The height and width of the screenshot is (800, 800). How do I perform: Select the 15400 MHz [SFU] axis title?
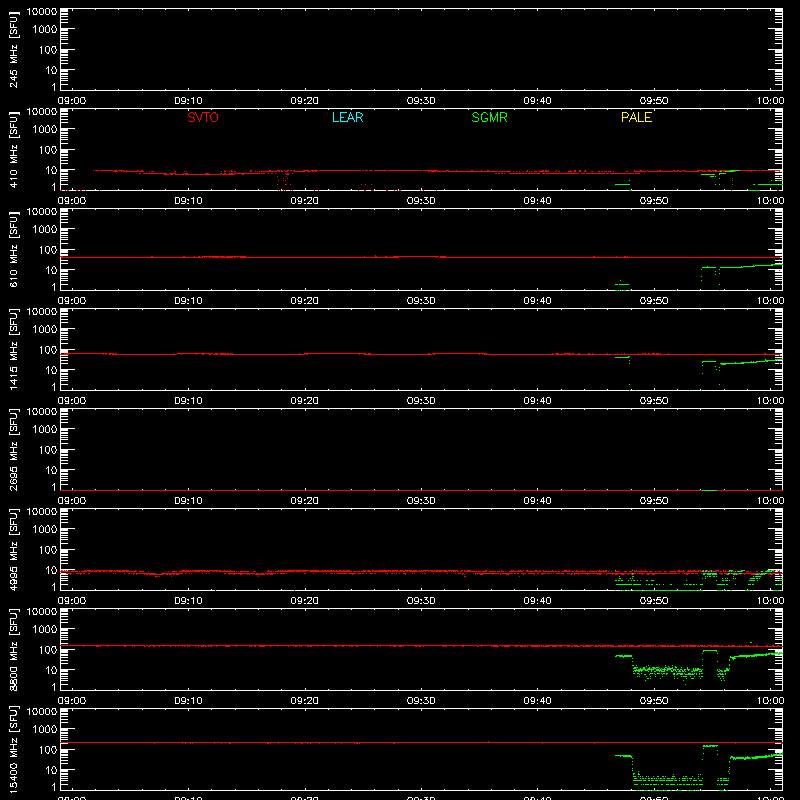click(13, 749)
